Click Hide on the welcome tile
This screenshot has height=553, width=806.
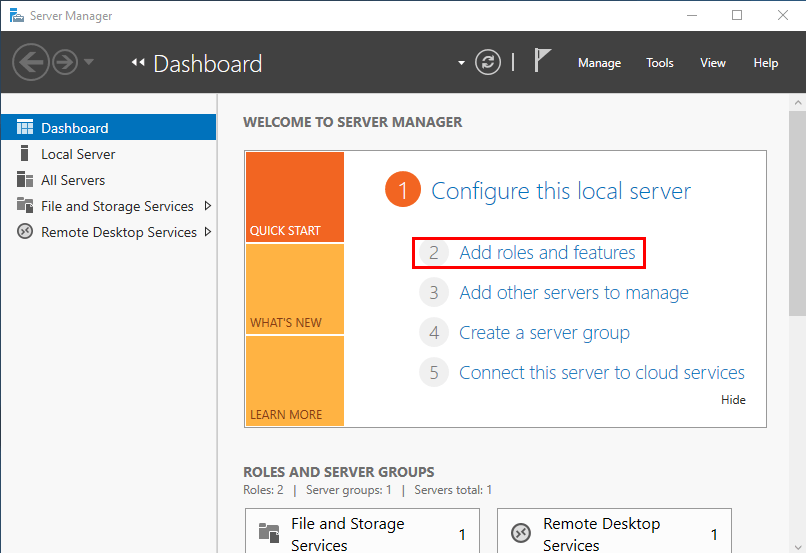pyautogui.click(x=733, y=400)
